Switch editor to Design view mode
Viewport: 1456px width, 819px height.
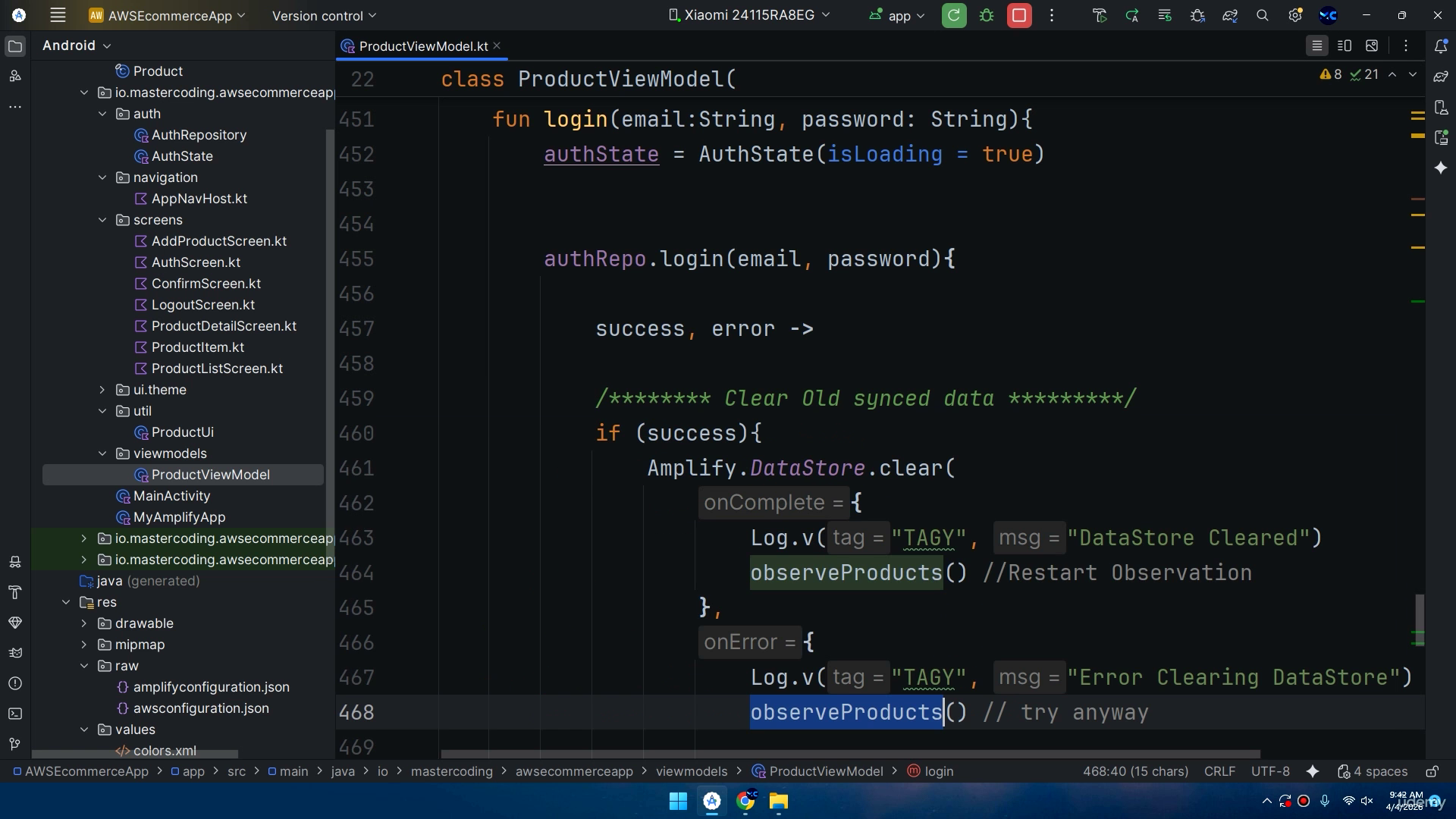(1372, 46)
